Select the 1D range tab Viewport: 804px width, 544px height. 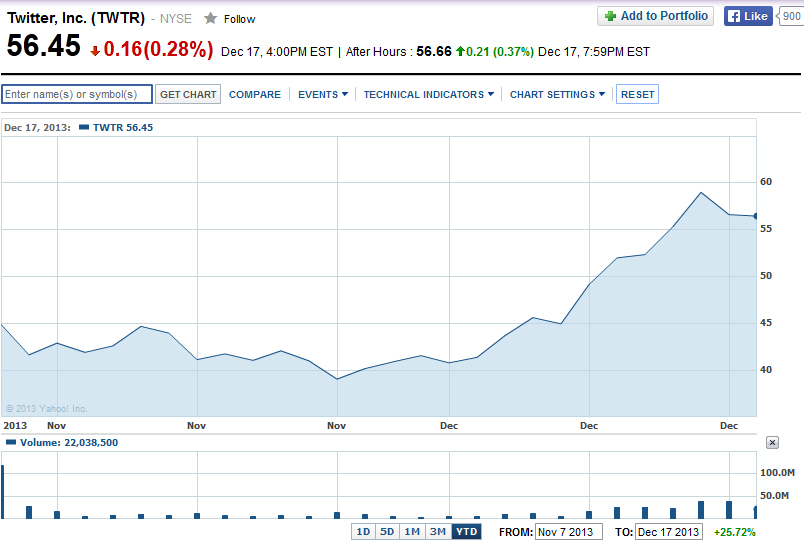[x=364, y=532]
